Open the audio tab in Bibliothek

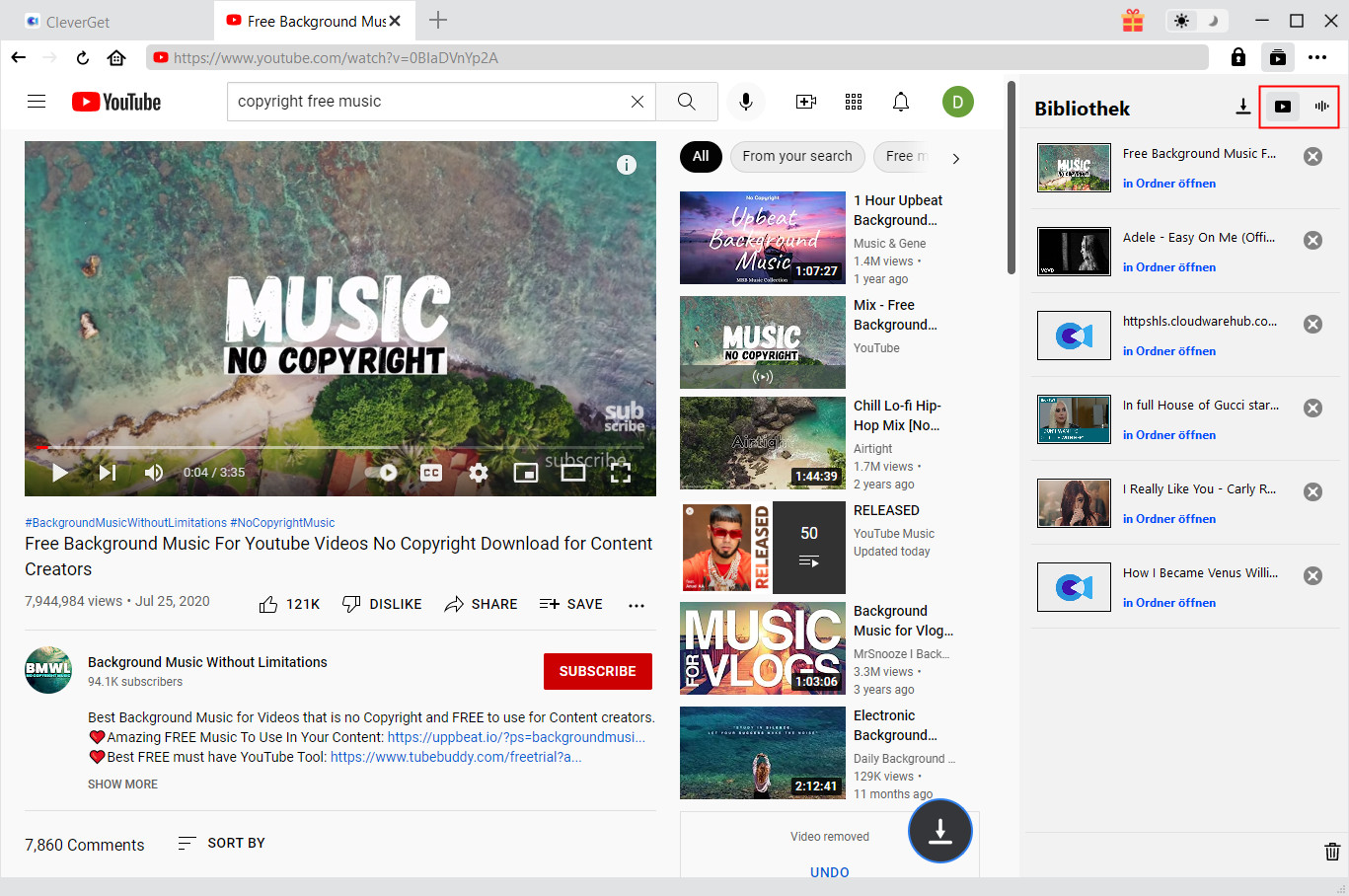1321,107
